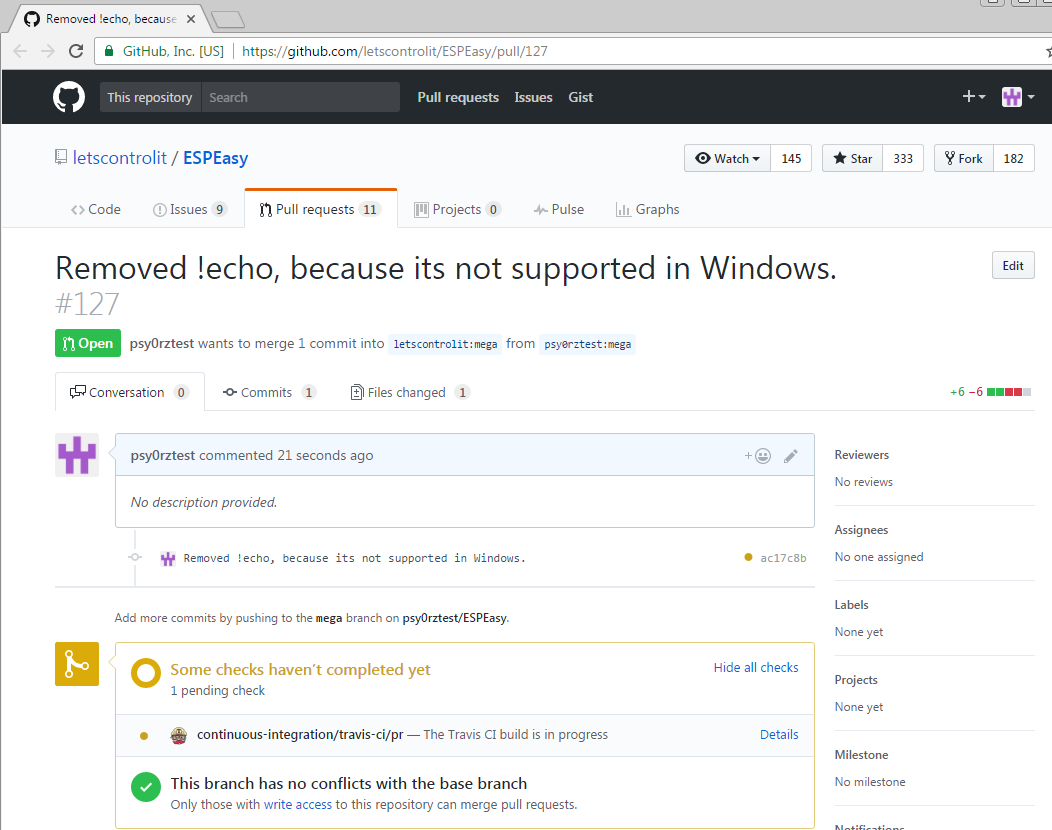Click the address bar URL

(x=394, y=51)
